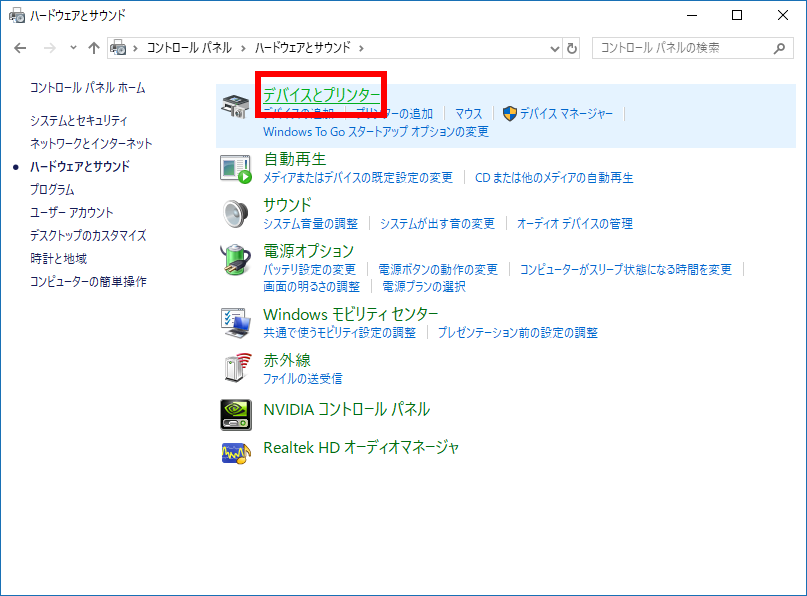Open 赤外線 heading link

tap(287, 360)
